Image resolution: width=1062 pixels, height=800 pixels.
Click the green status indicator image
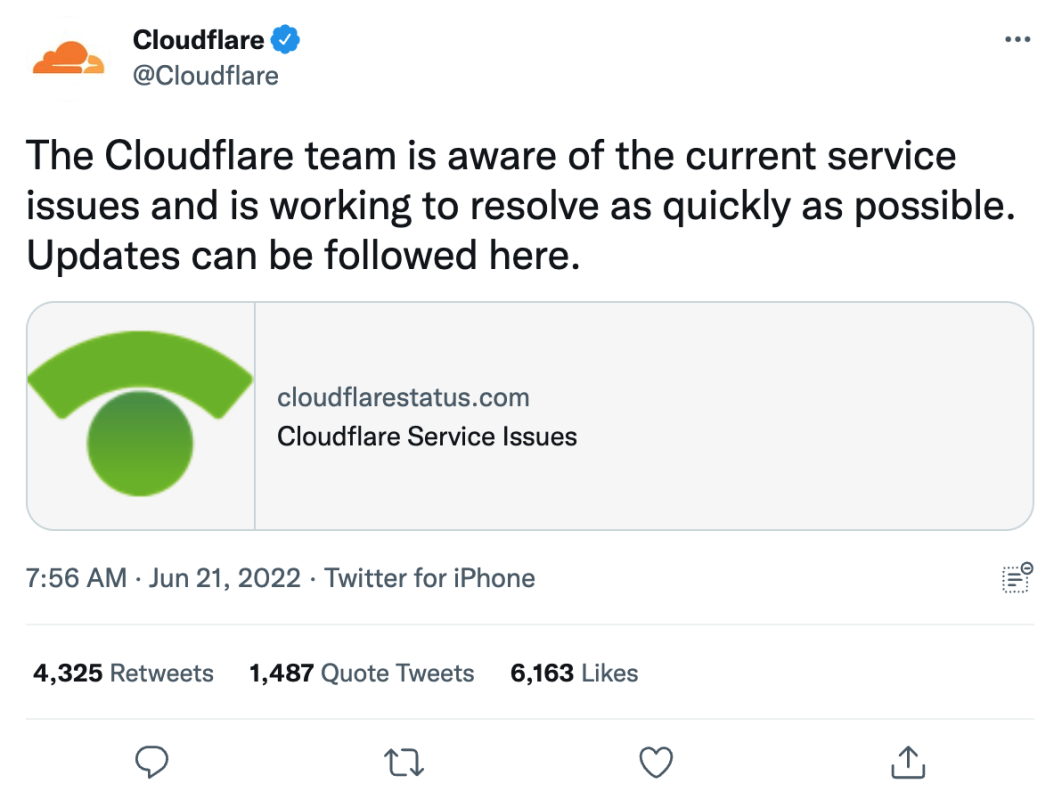pos(140,414)
